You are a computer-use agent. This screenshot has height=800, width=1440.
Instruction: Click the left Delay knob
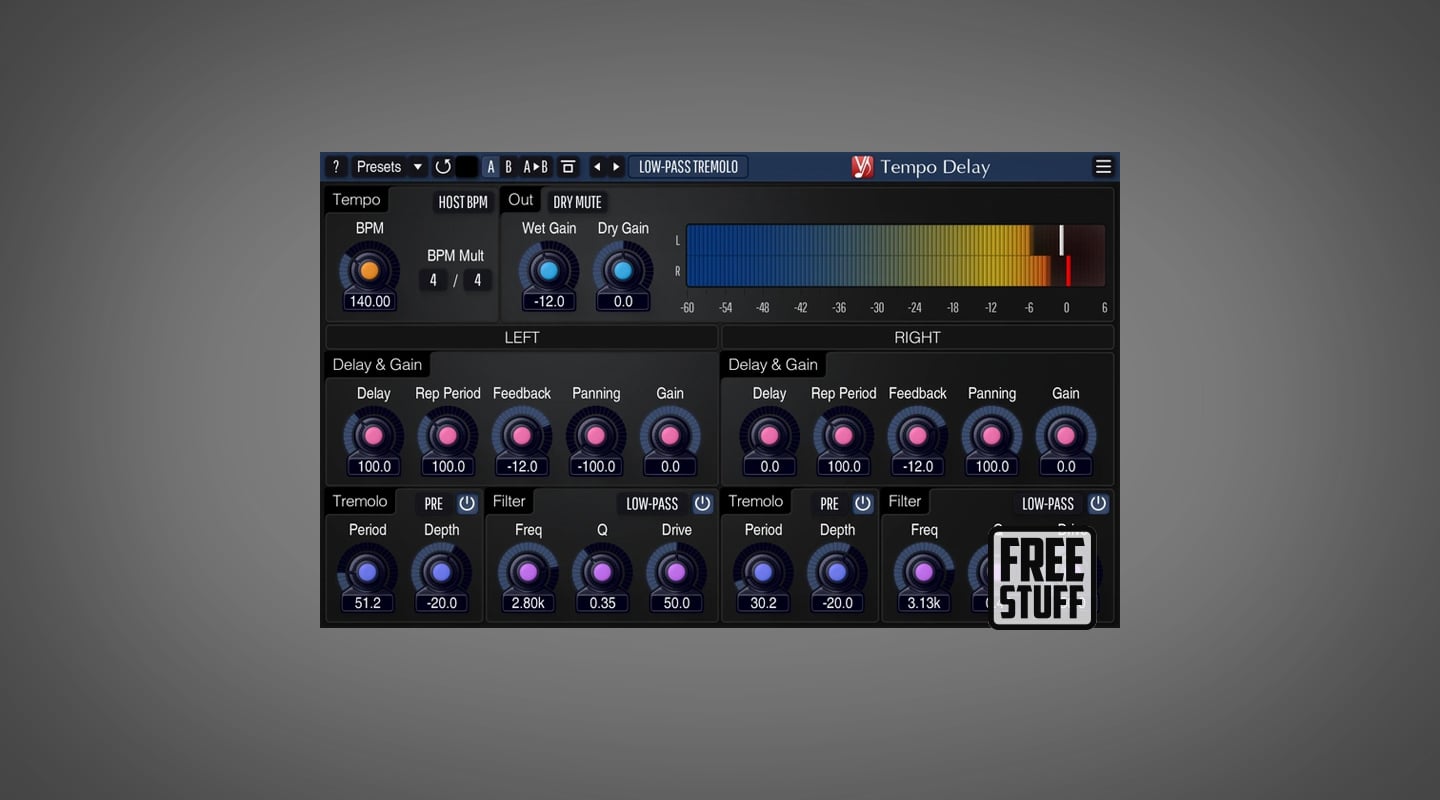[374, 436]
